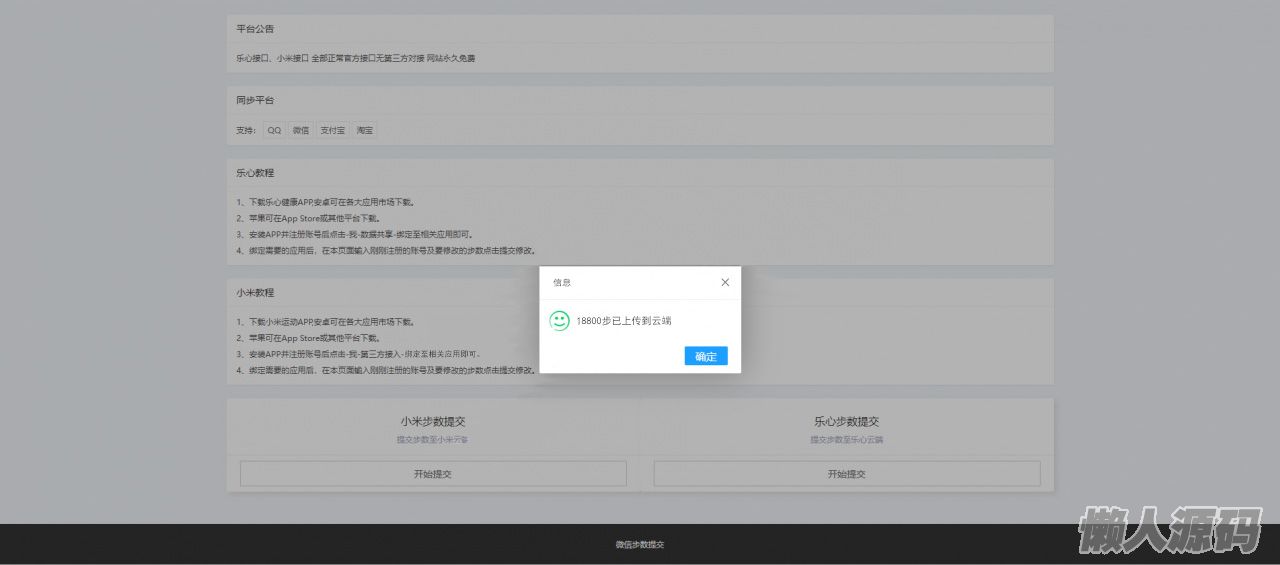
Task: Click the 小米教程 panel header
Action: click(256, 293)
